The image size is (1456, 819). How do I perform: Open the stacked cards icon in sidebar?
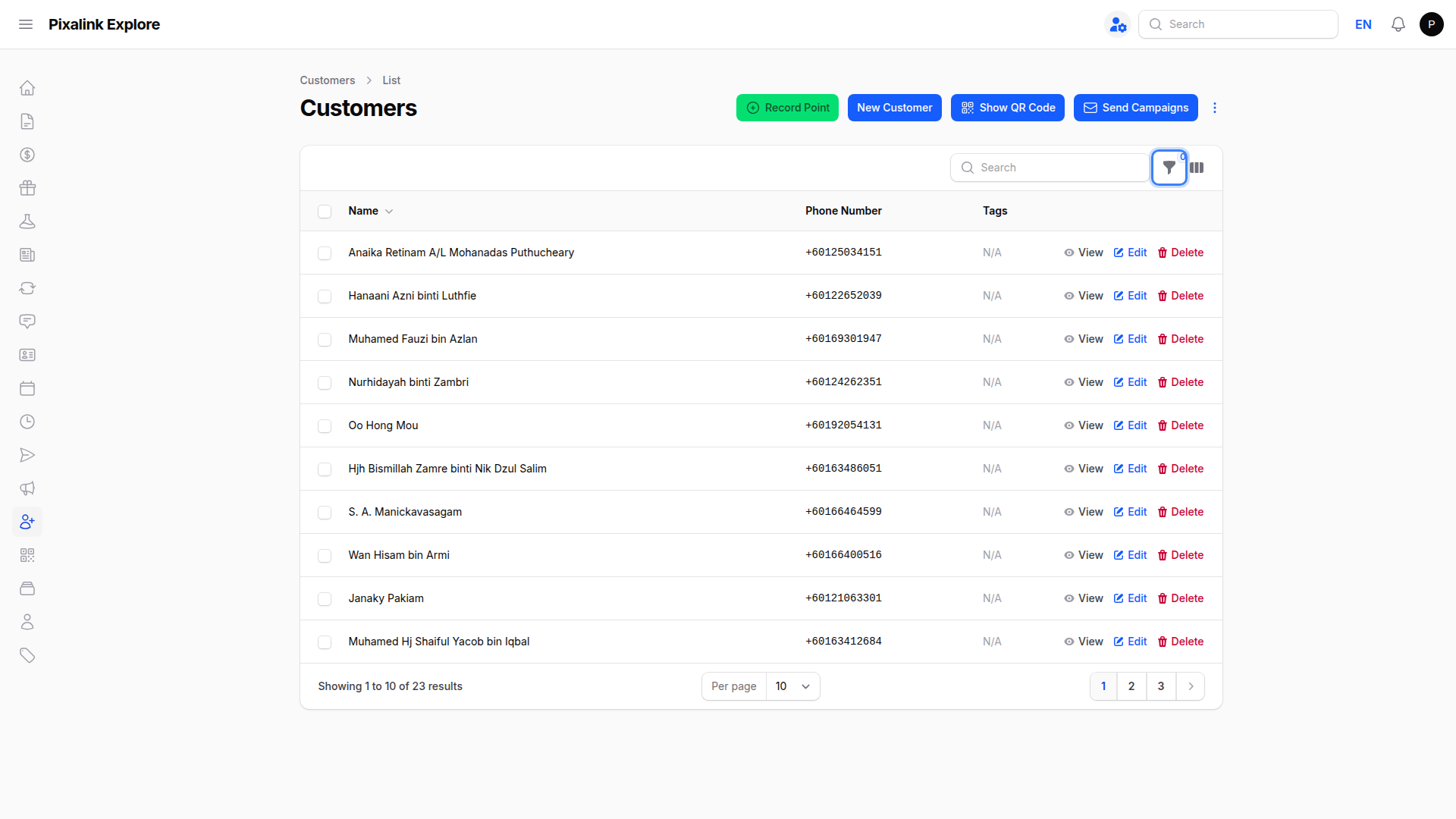pyautogui.click(x=27, y=588)
